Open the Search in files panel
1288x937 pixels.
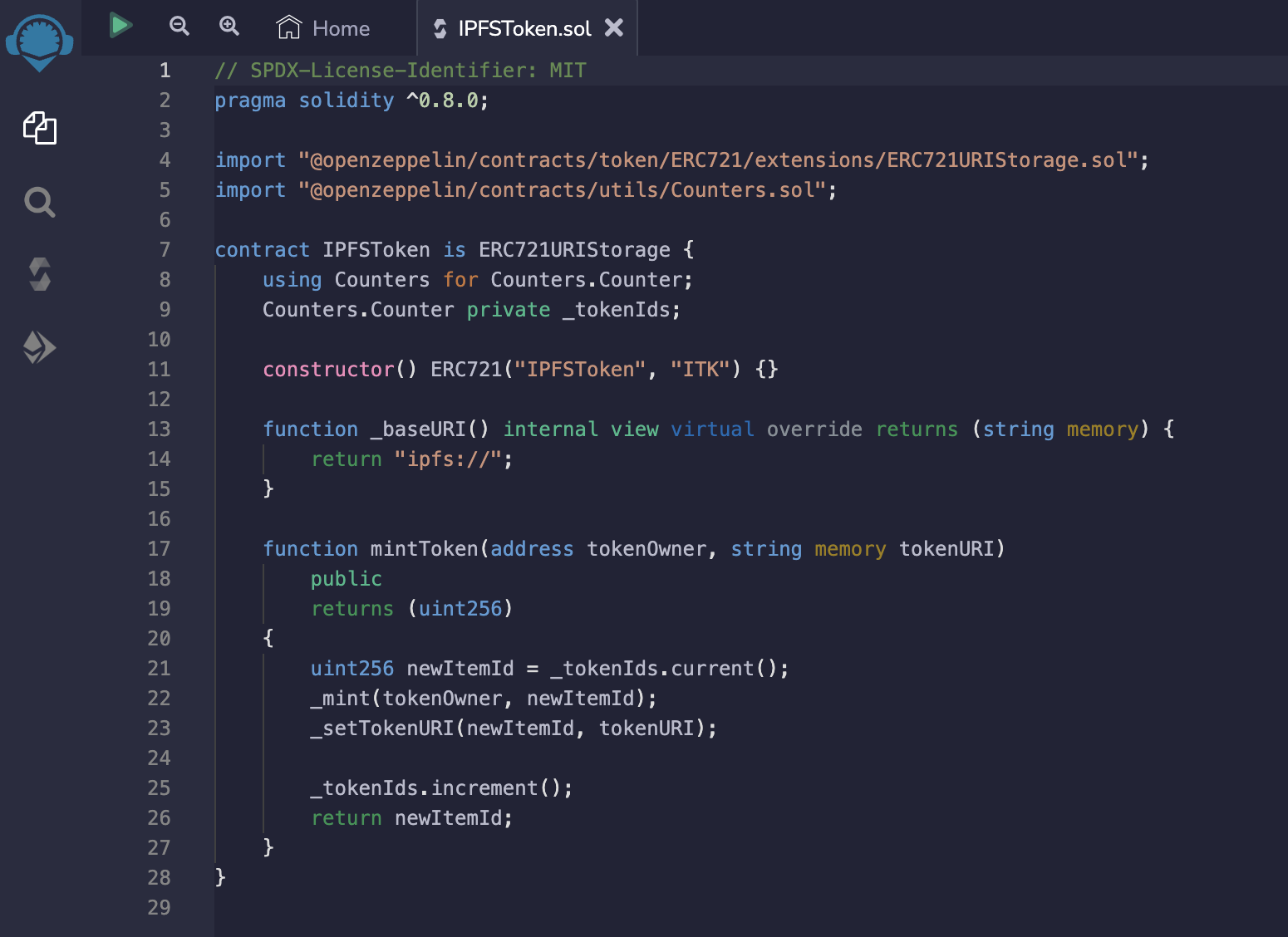click(x=39, y=202)
